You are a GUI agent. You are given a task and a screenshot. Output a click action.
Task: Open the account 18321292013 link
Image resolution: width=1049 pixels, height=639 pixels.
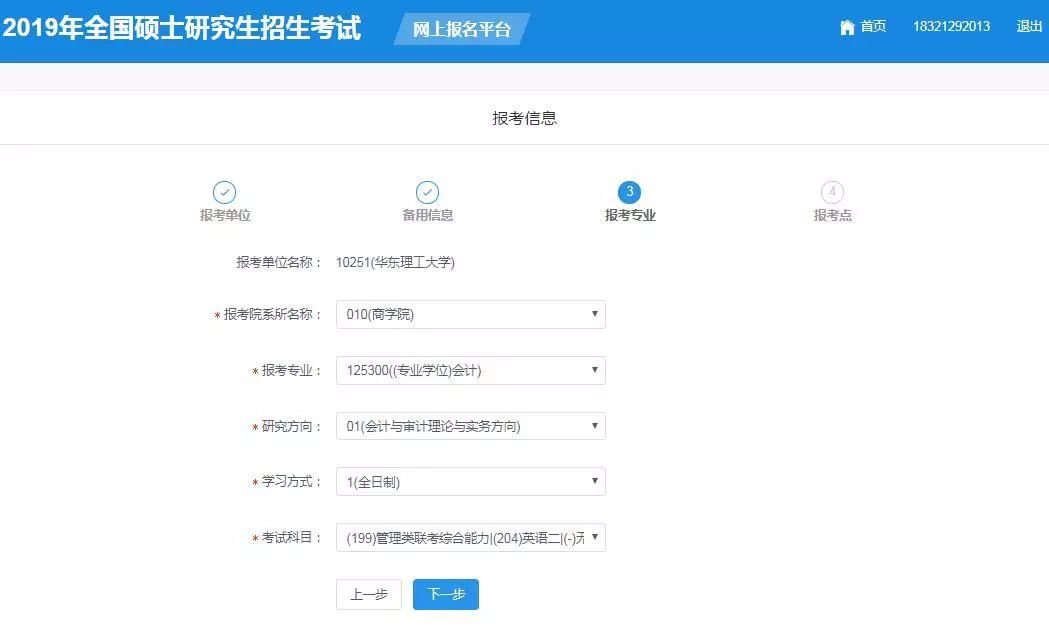[x=951, y=27]
